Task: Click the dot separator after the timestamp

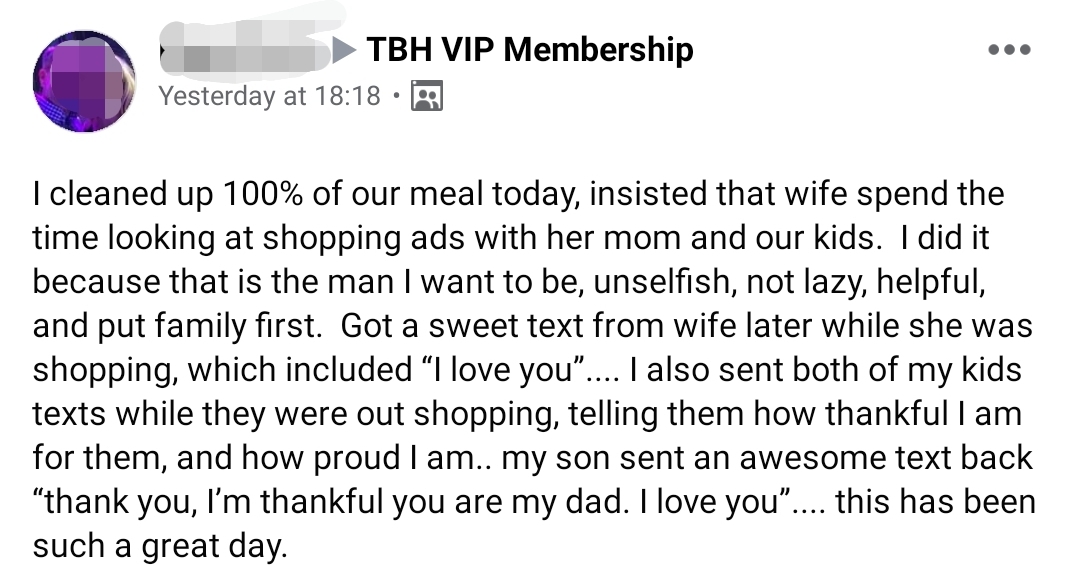Action: [x=398, y=97]
